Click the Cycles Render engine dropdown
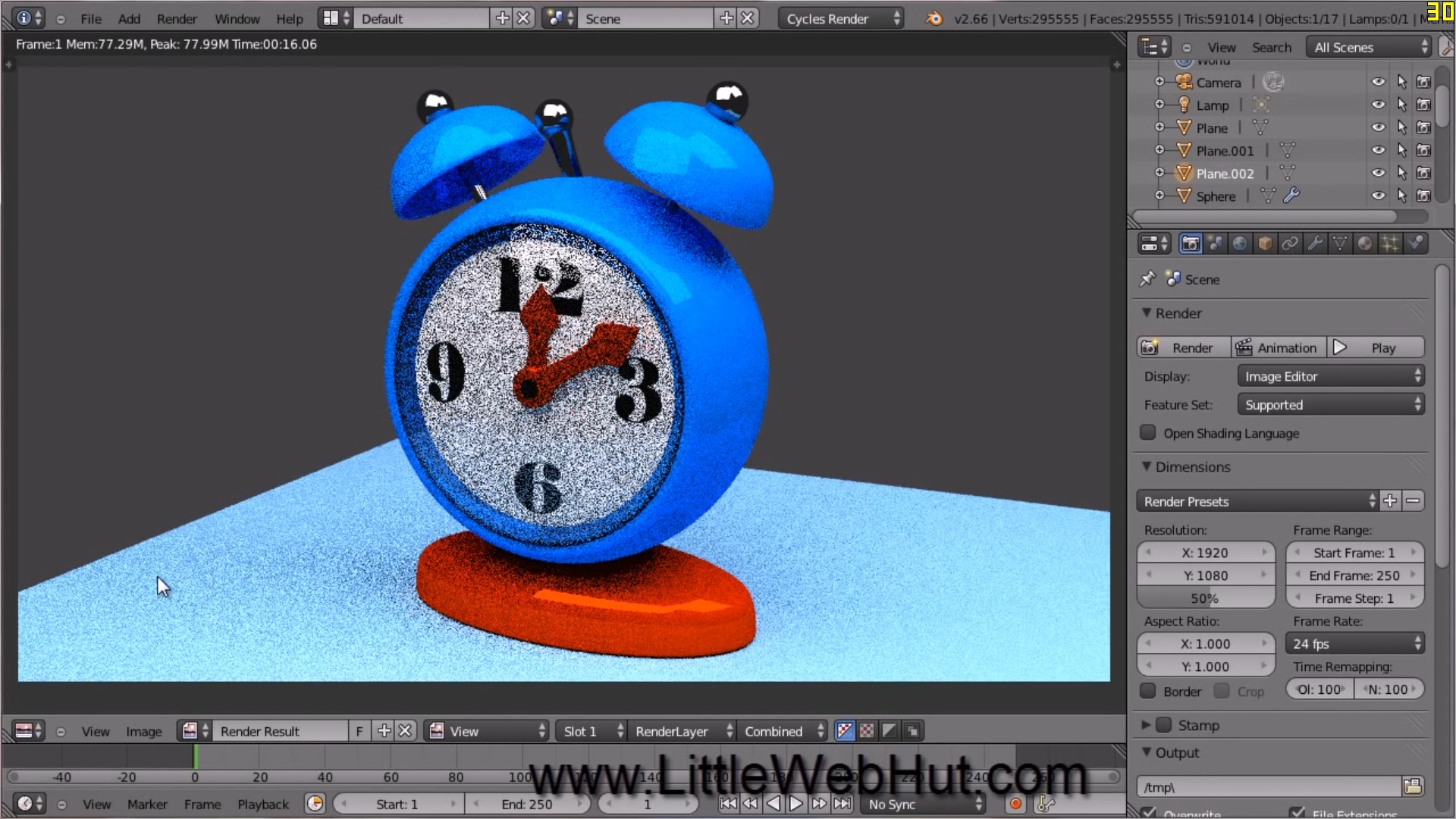The height and width of the screenshot is (819, 1456). click(842, 18)
